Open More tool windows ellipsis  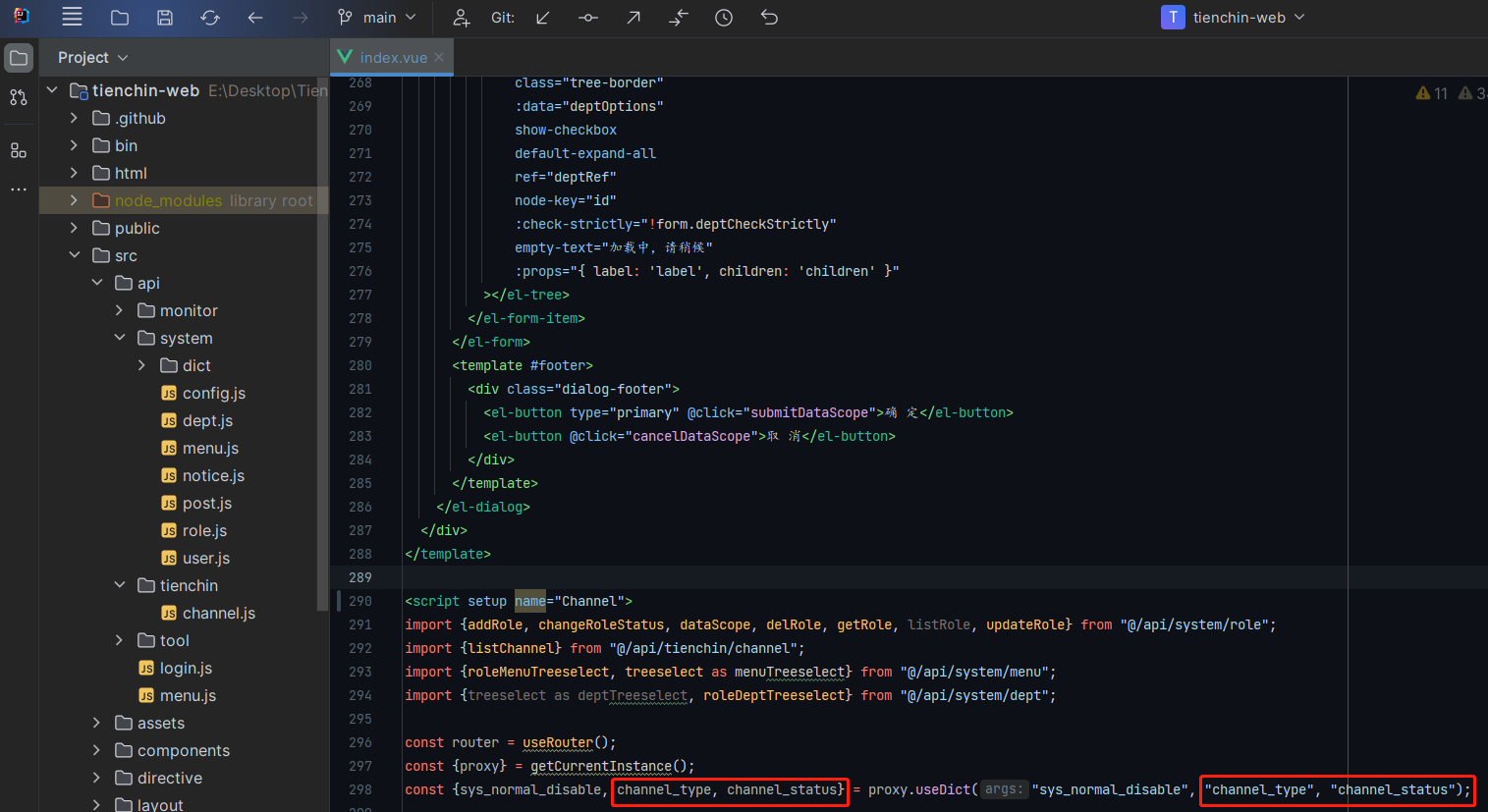click(x=19, y=189)
